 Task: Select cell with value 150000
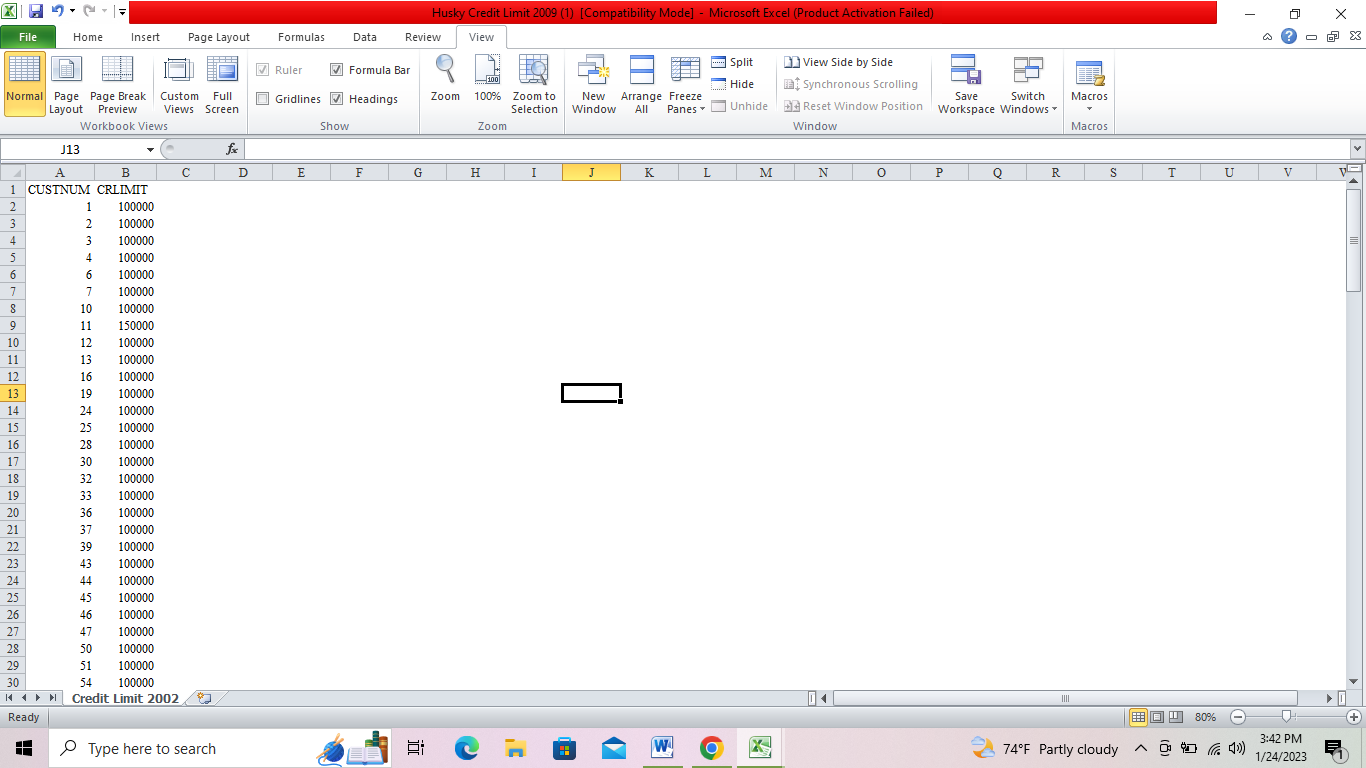(x=126, y=325)
